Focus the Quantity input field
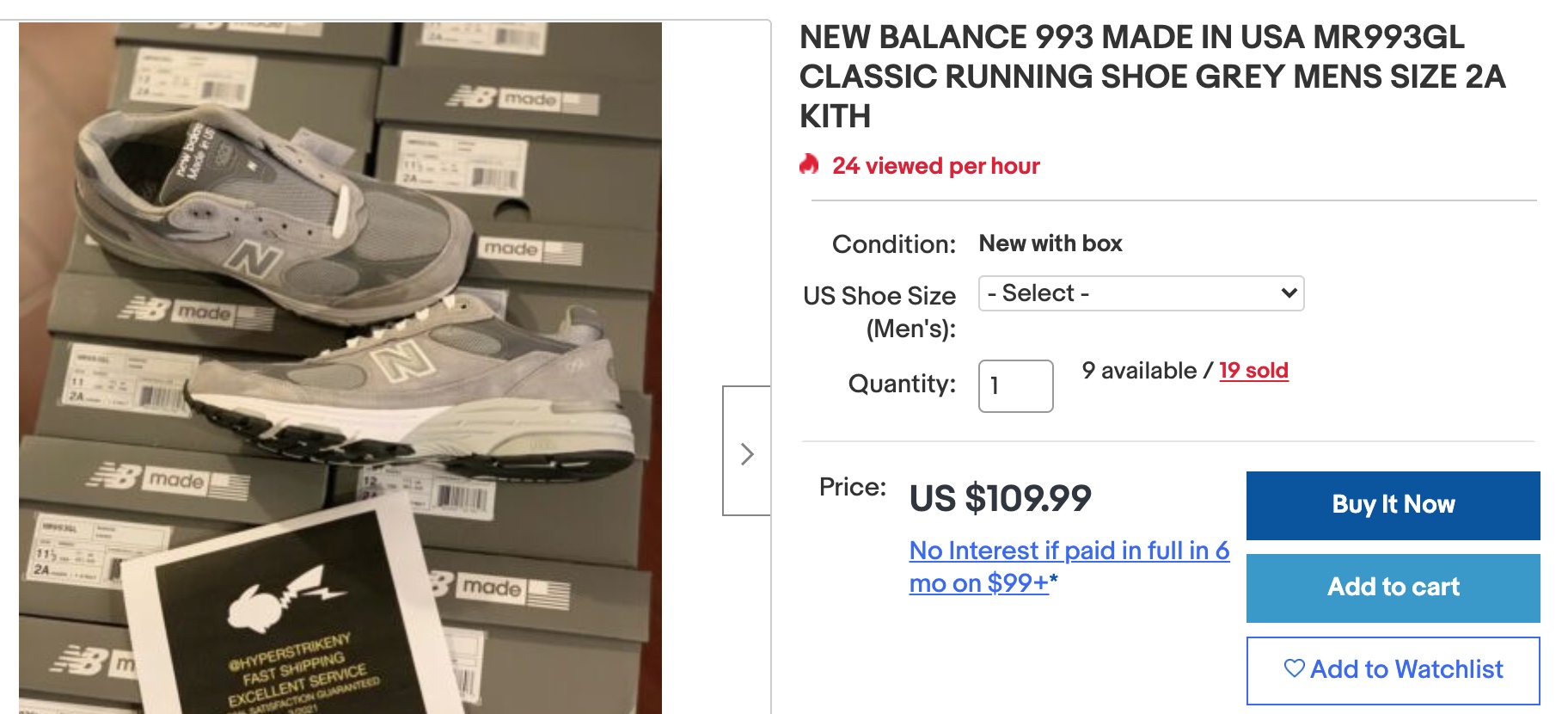 tap(1015, 386)
